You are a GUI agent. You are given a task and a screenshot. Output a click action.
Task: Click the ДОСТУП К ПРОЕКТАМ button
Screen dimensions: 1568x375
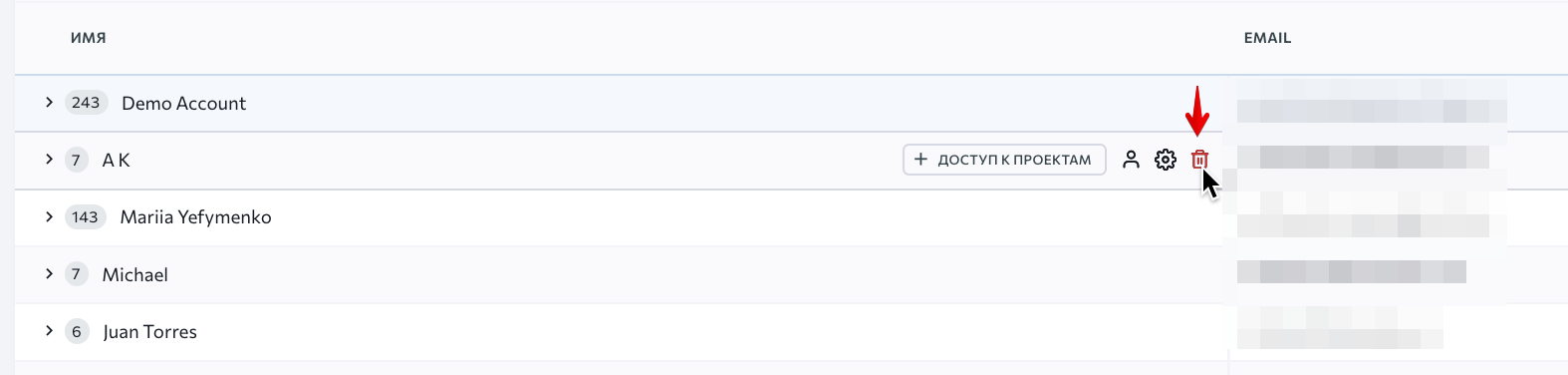(x=1004, y=160)
